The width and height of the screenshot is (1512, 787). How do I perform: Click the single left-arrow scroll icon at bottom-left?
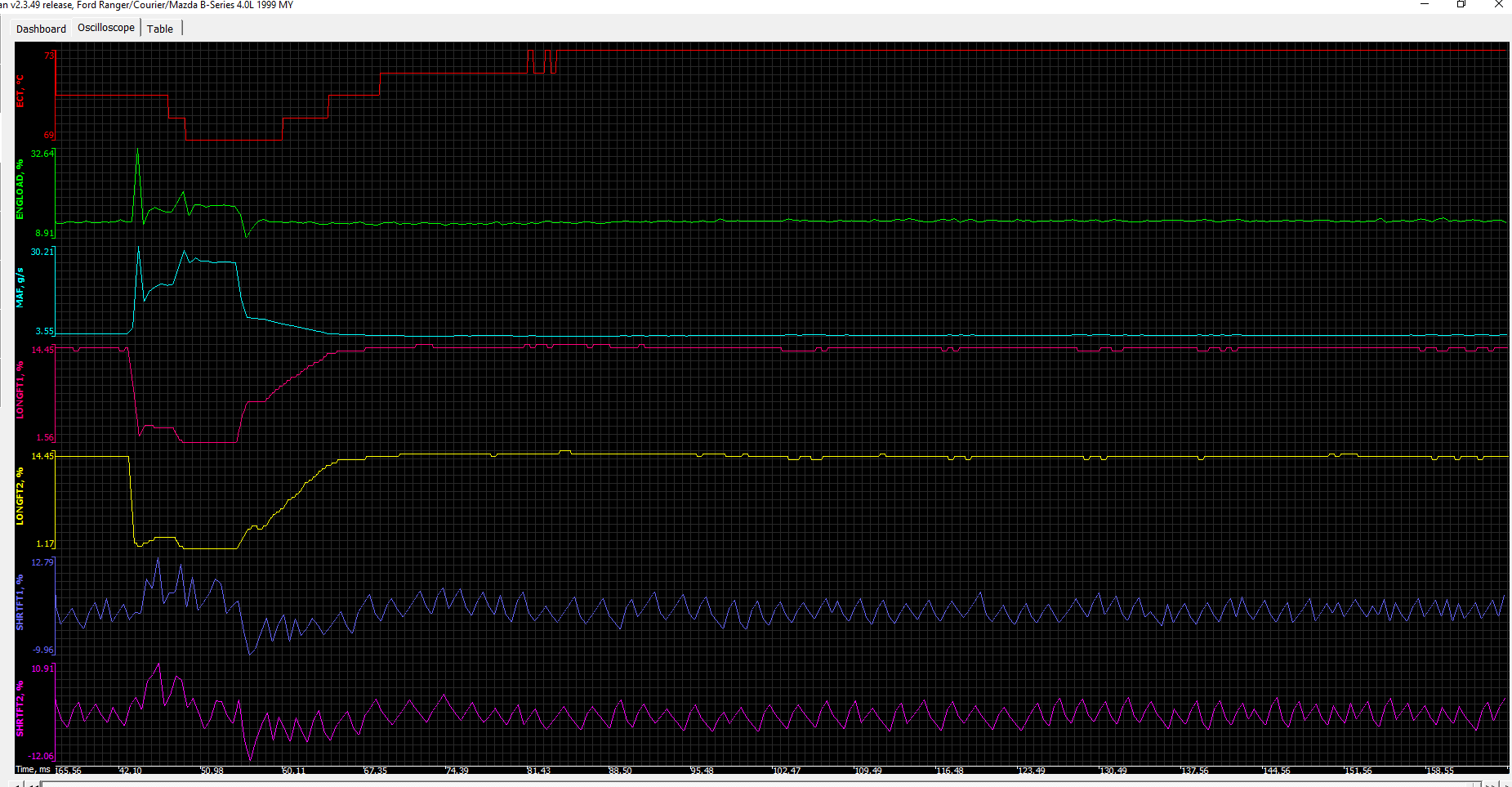click(17, 783)
